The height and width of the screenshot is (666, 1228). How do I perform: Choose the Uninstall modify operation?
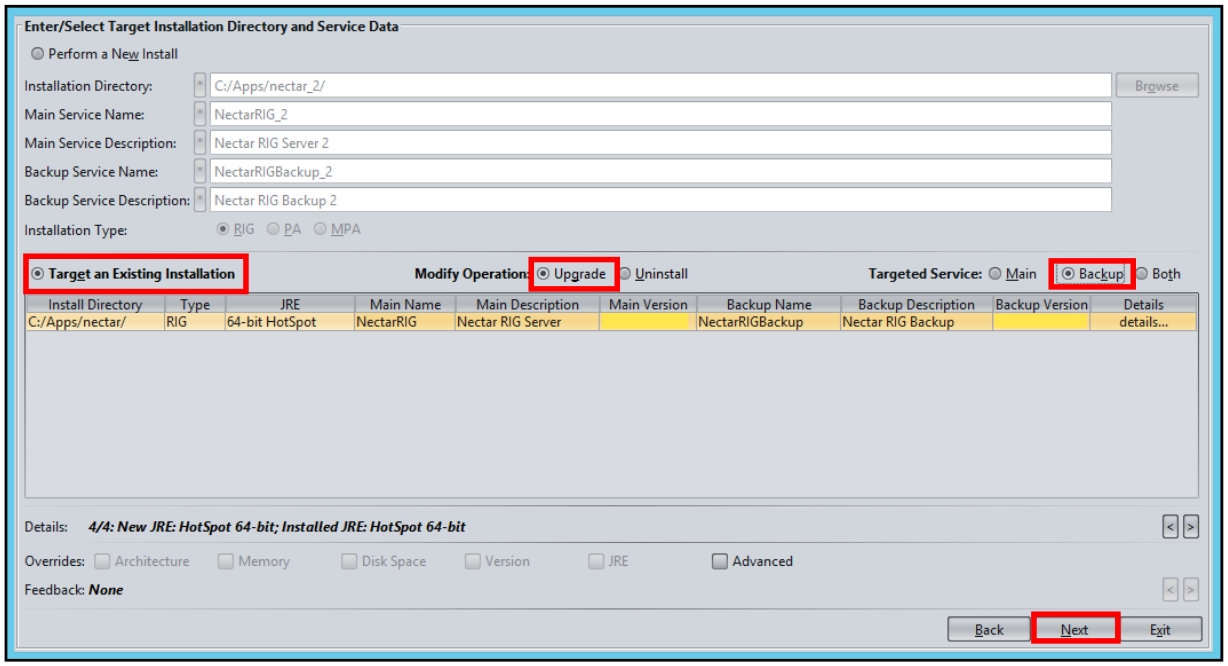(x=654, y=273)
